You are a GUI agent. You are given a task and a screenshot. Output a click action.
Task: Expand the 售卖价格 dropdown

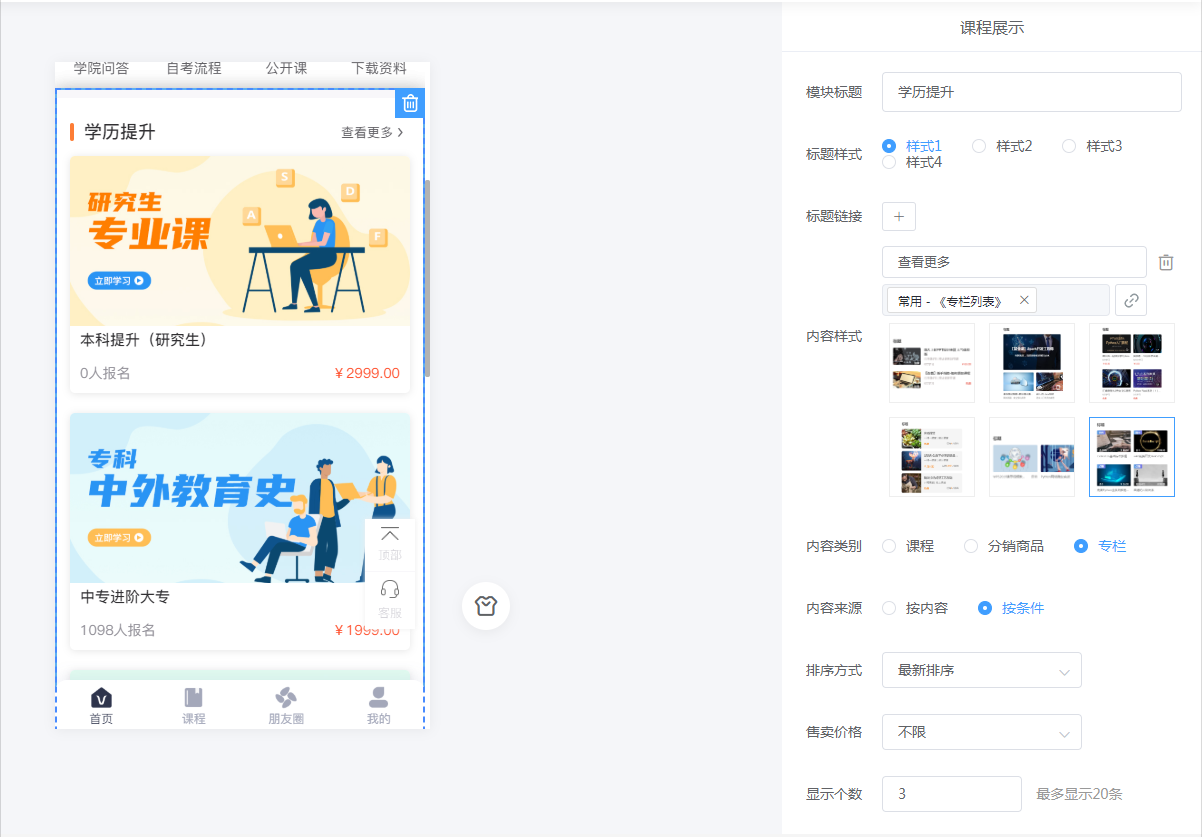pos(981,732)
